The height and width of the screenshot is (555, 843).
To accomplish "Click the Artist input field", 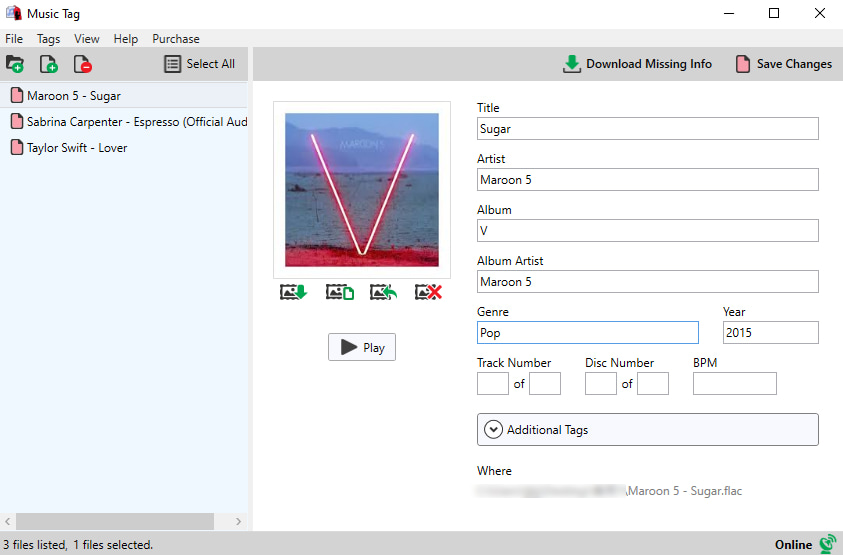I will [648, 180].
